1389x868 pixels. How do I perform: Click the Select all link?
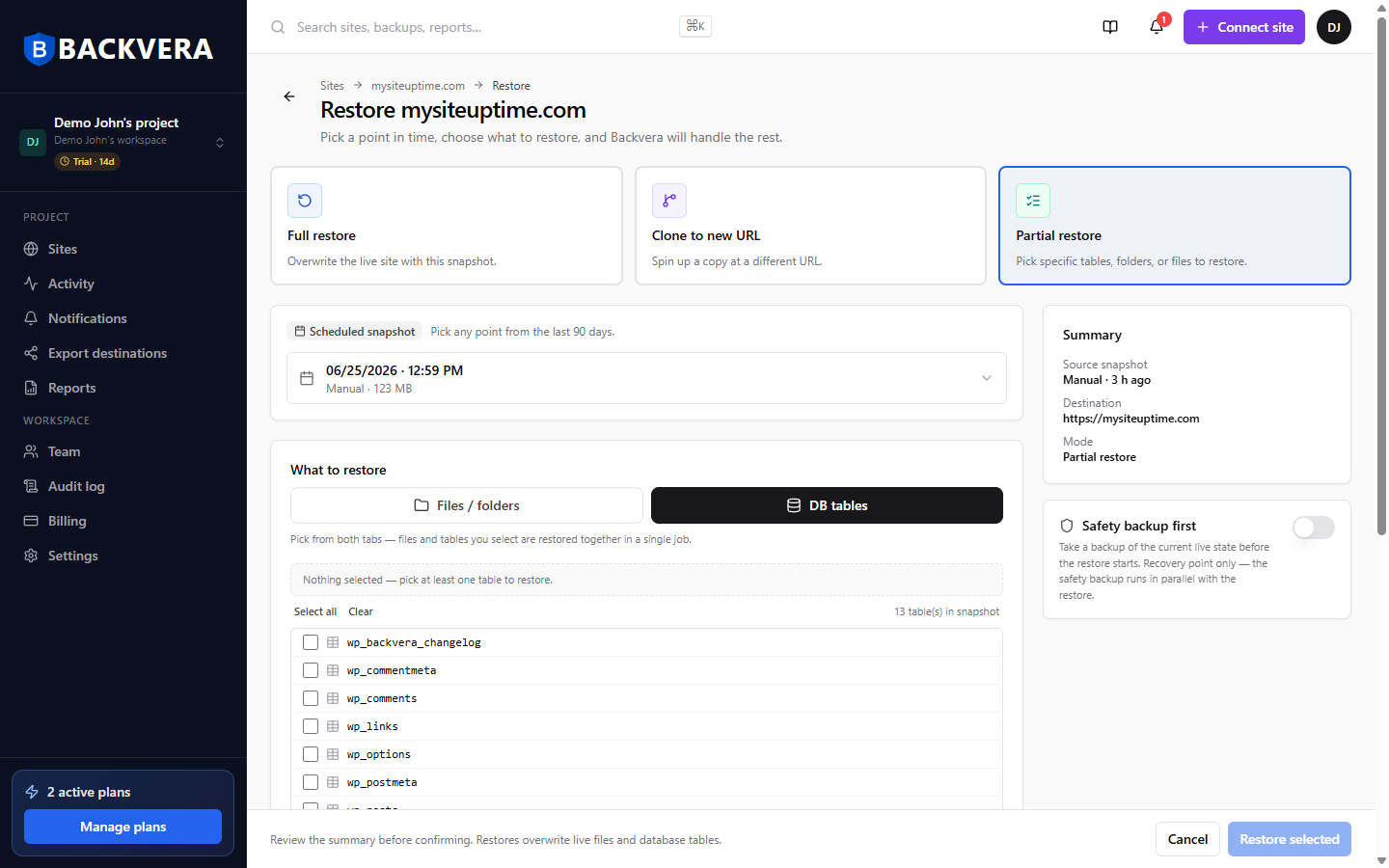[x=315, y=611]
